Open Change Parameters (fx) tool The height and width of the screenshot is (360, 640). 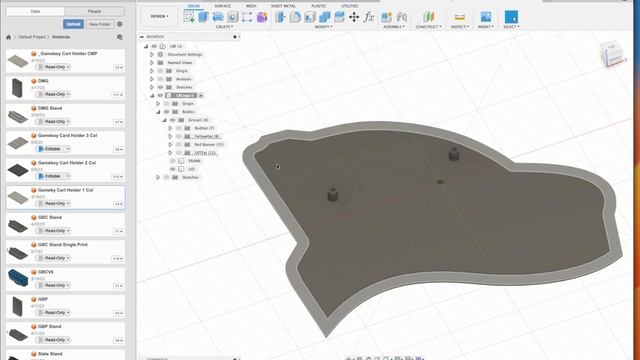(369, 17)
